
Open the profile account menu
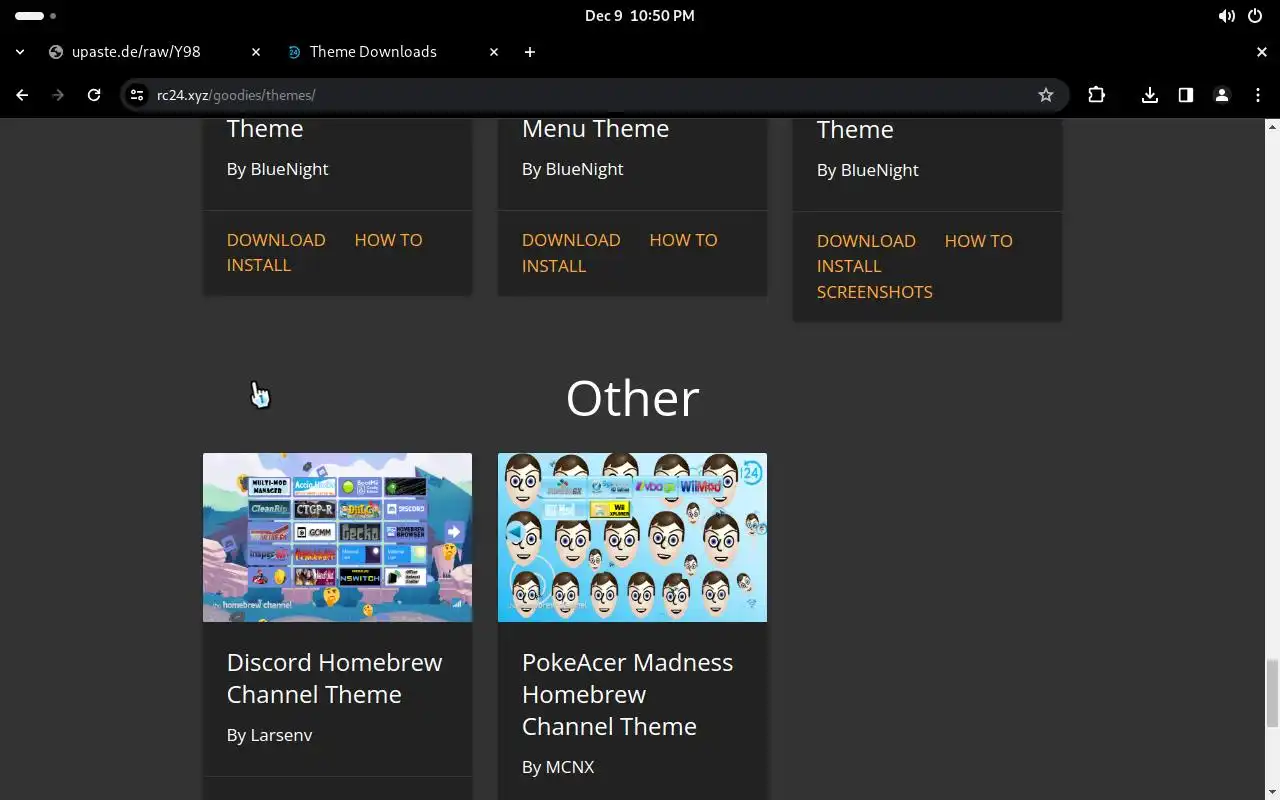click(x=1222, y=95)
